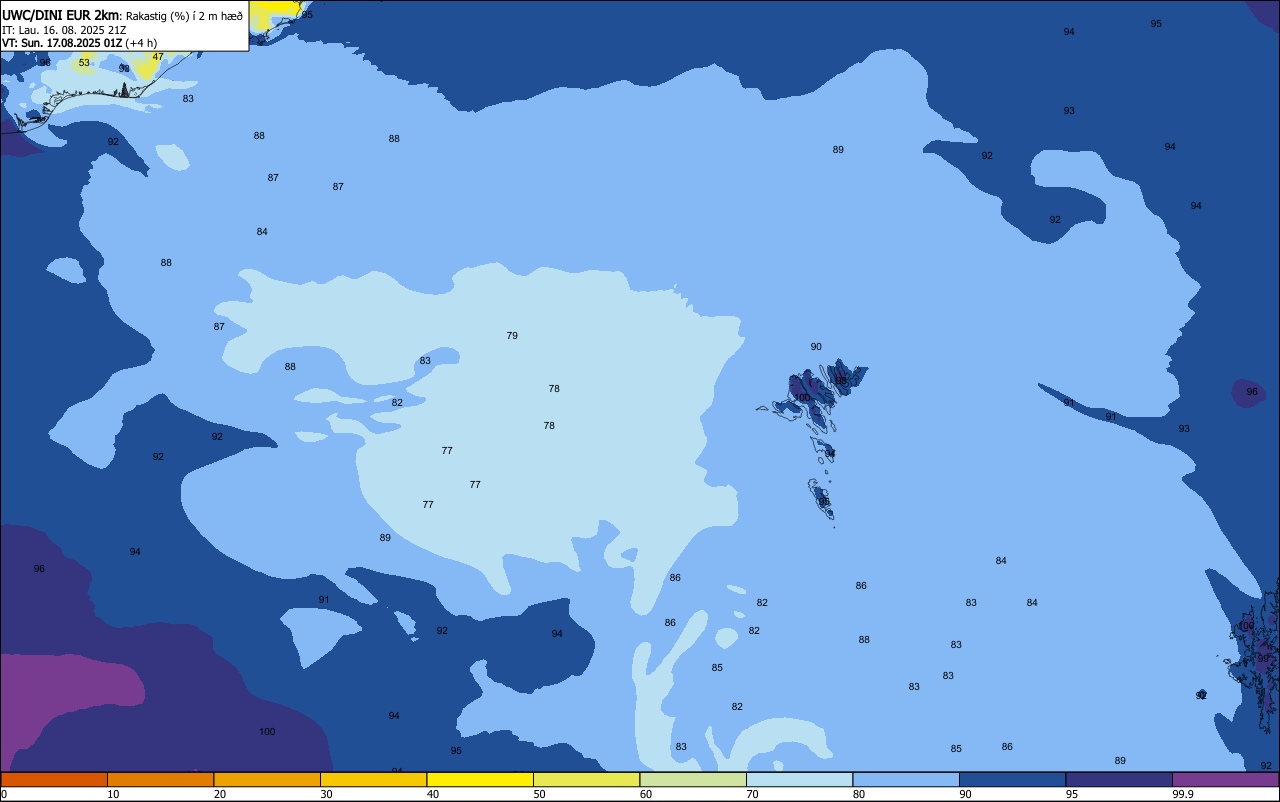Click the 47 humidity value in the yellow area

point(158,57)
